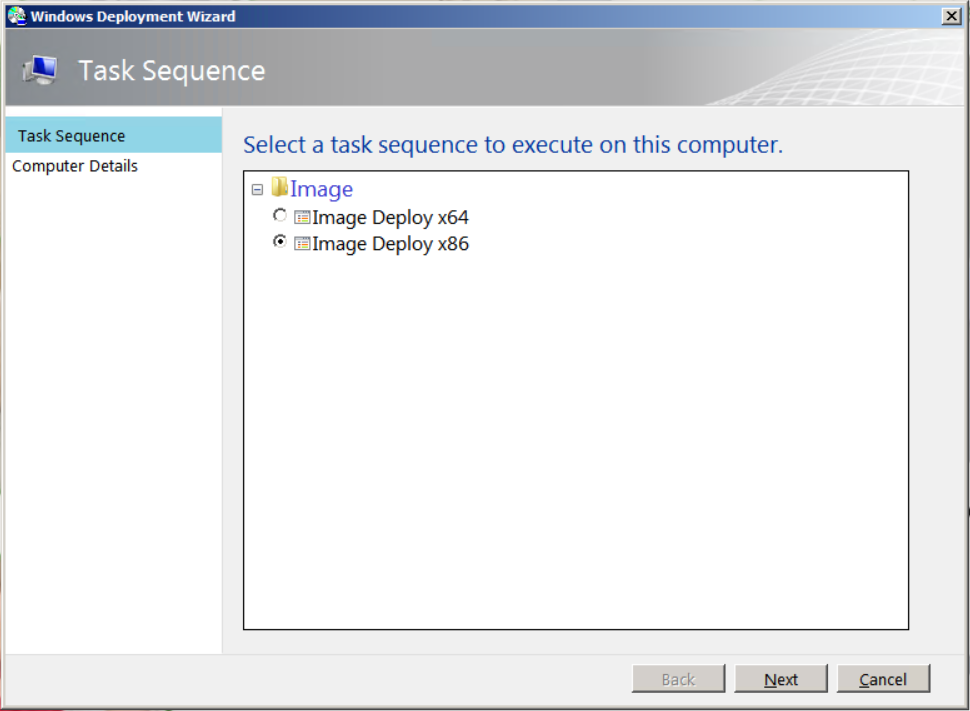This screenshot has height=711, width=970.
Task: Select the Image Deploy x86 radio button
Action: (x=280, y=242)
